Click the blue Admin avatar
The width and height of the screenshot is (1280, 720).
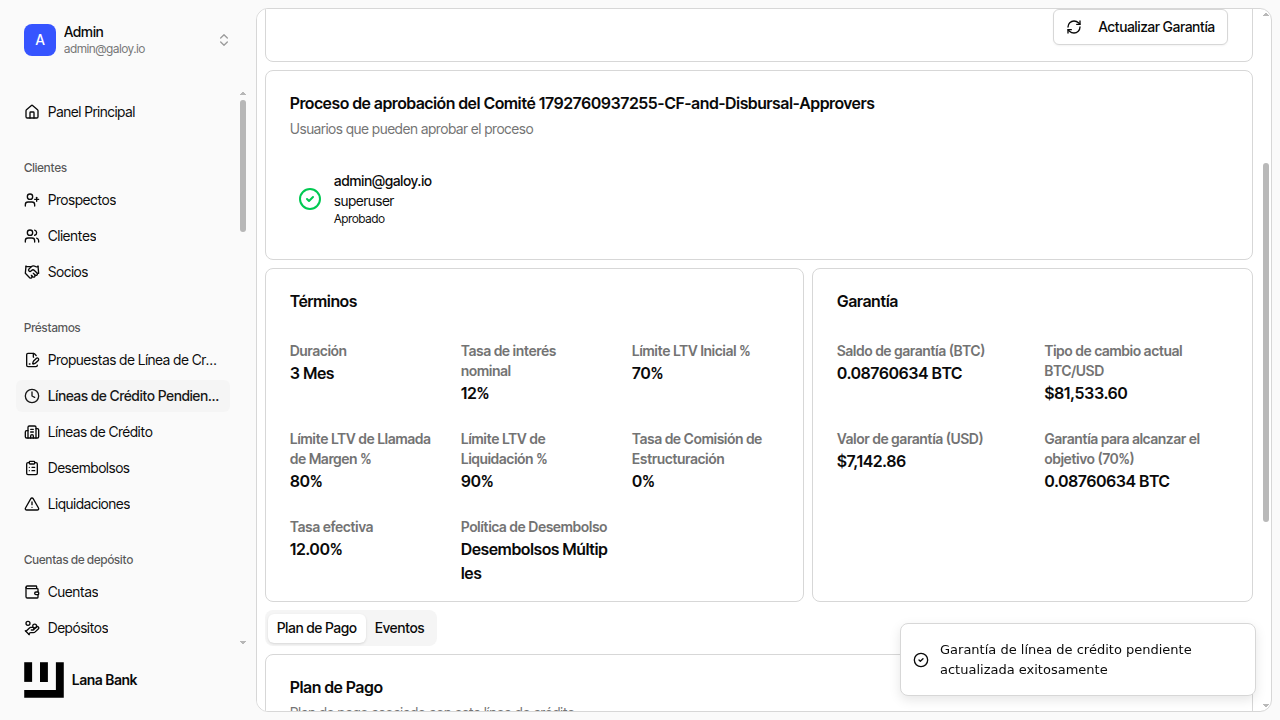(x=40, y=40)
